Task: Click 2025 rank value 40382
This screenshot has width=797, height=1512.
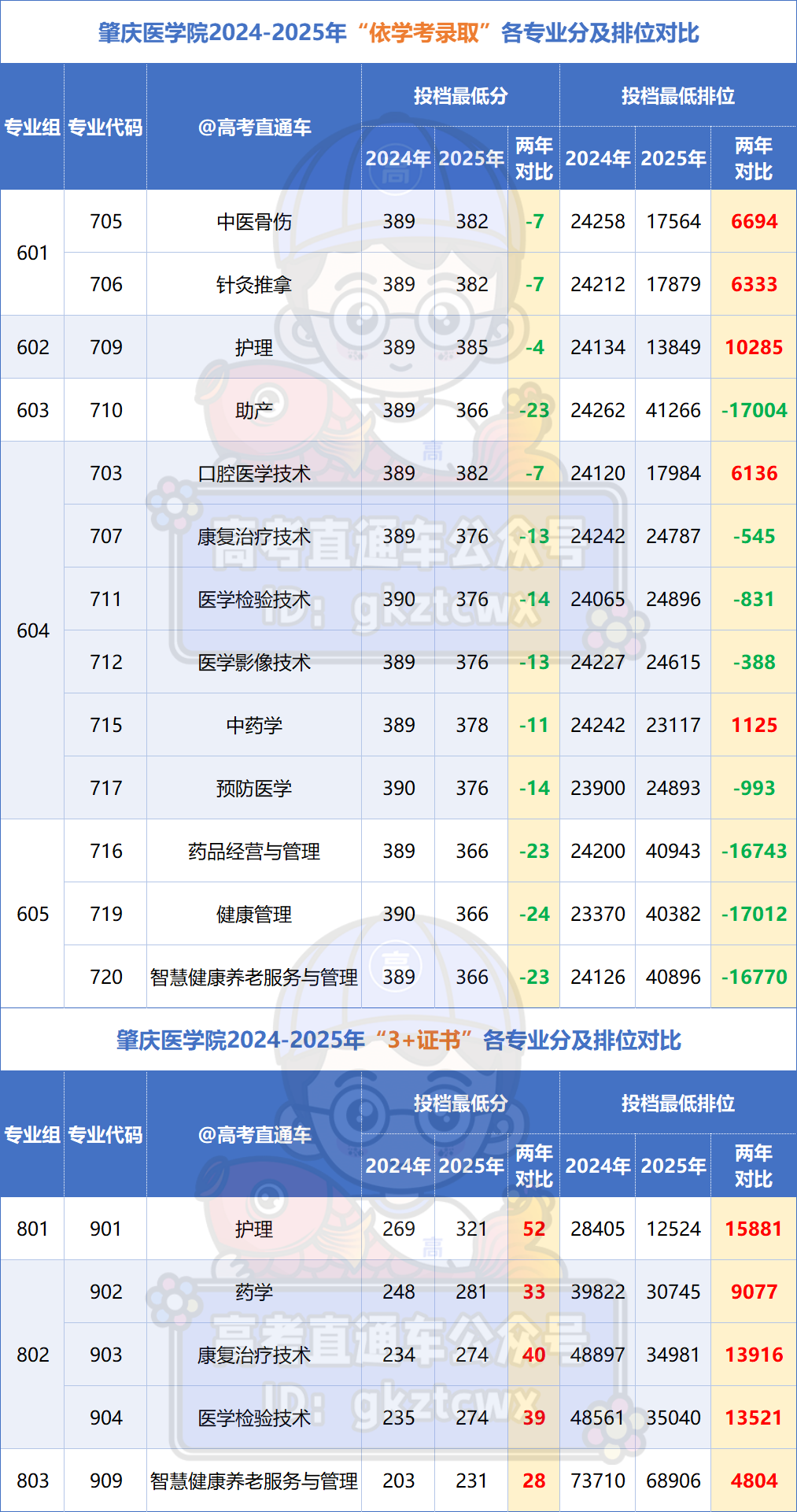Action: 673,914
